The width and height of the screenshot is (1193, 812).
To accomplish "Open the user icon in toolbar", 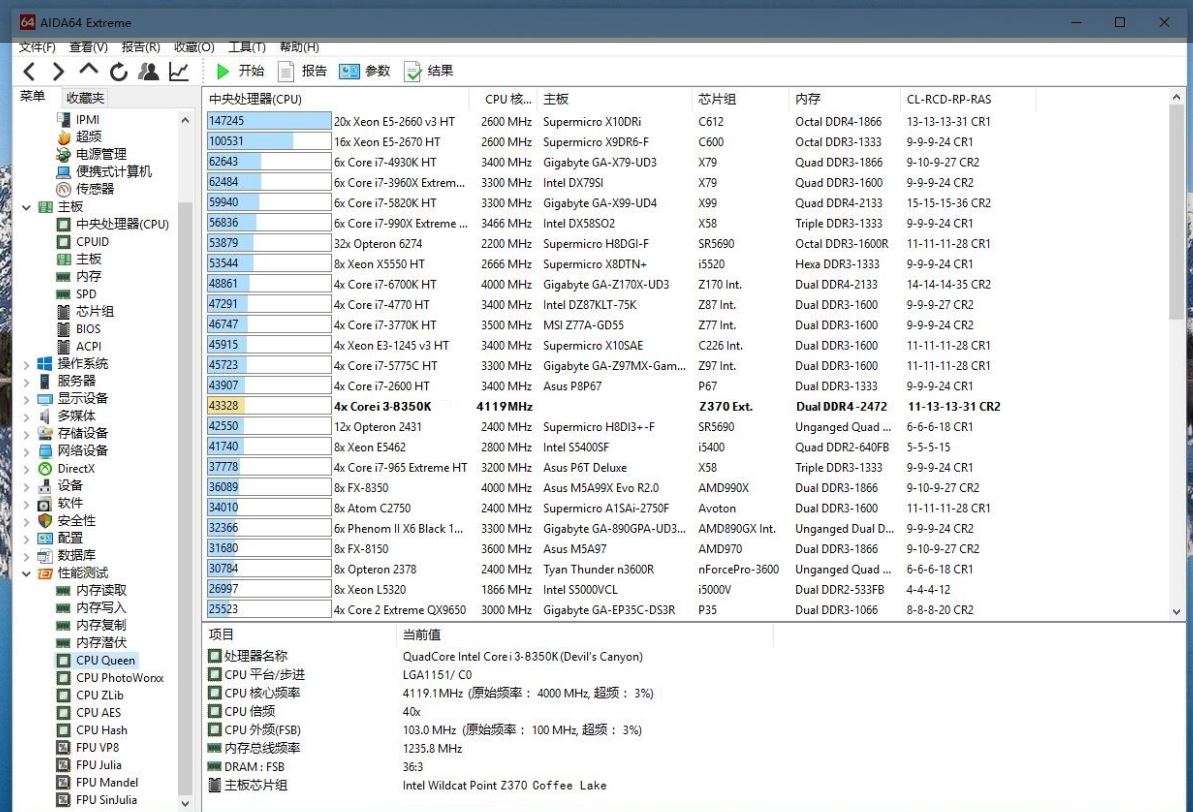I will (148, 72).
